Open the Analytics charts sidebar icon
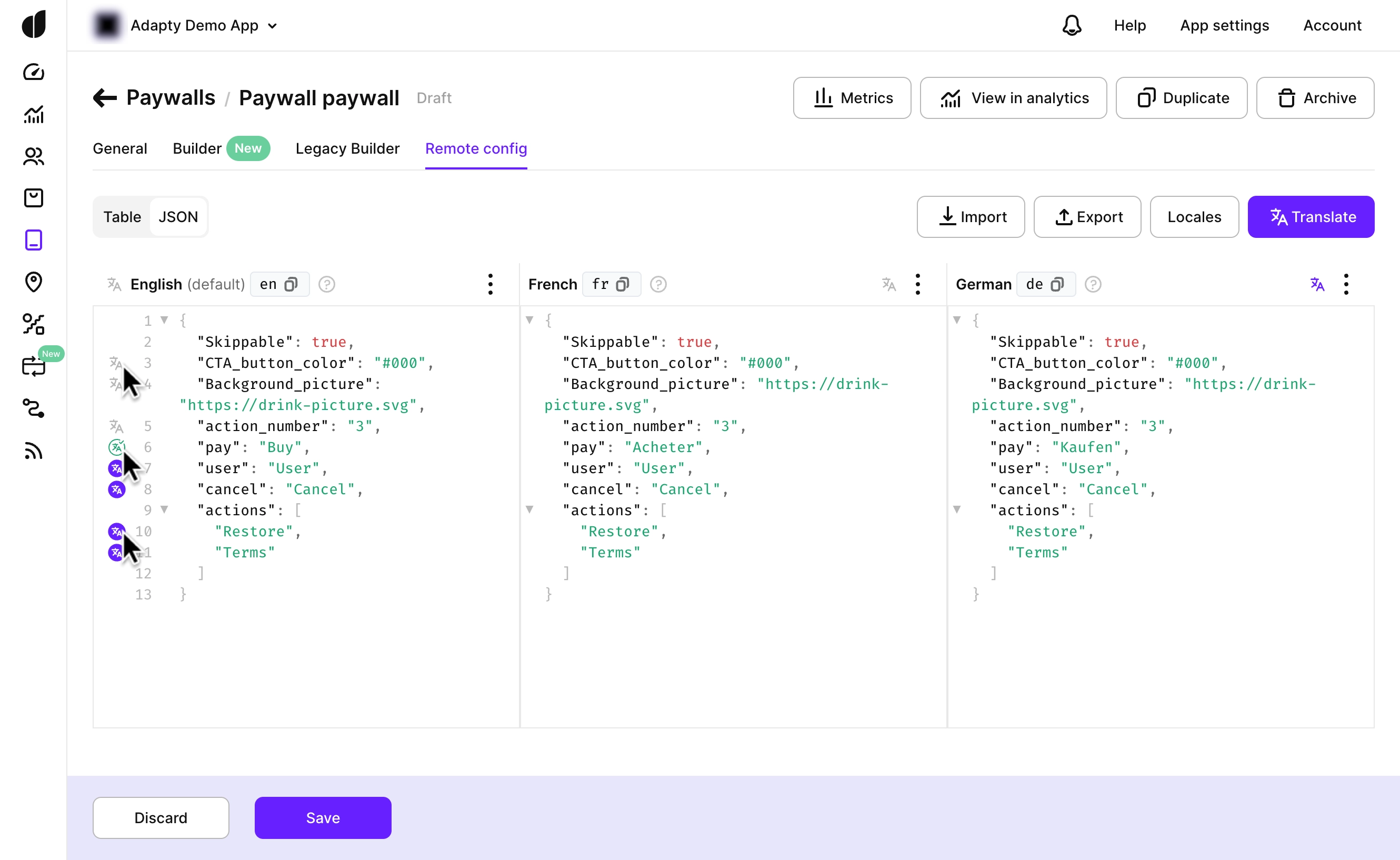This screenshot has width=1400, height=860. click(x=34, y=114)
